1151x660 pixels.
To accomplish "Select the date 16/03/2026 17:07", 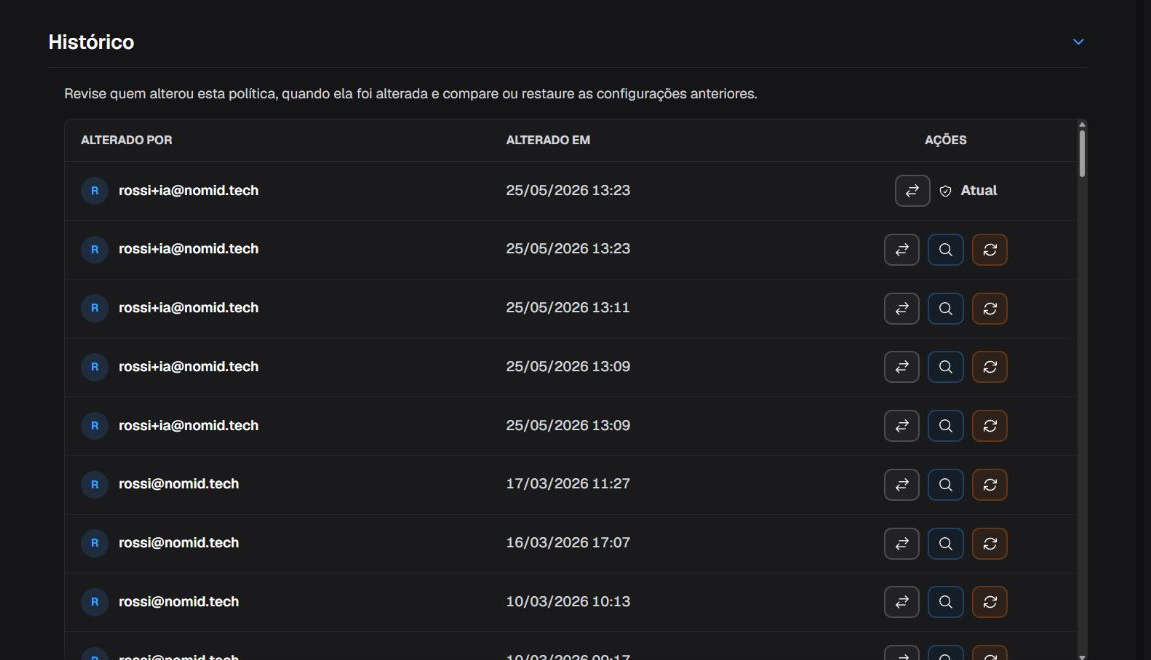I will 567,543.
